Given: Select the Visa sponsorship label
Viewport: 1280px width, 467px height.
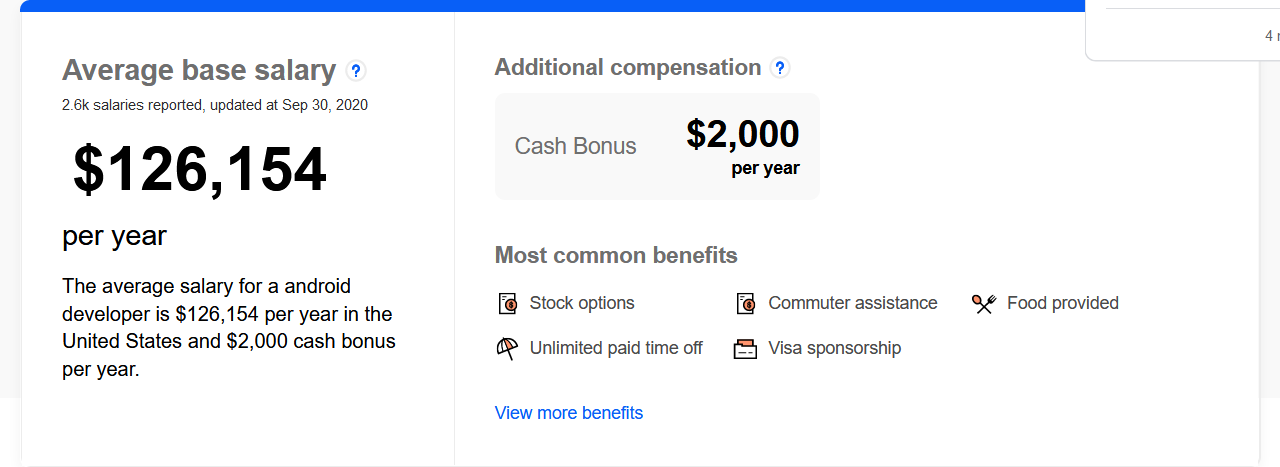Looking at the screenshot, I should [x=835, y=348].
